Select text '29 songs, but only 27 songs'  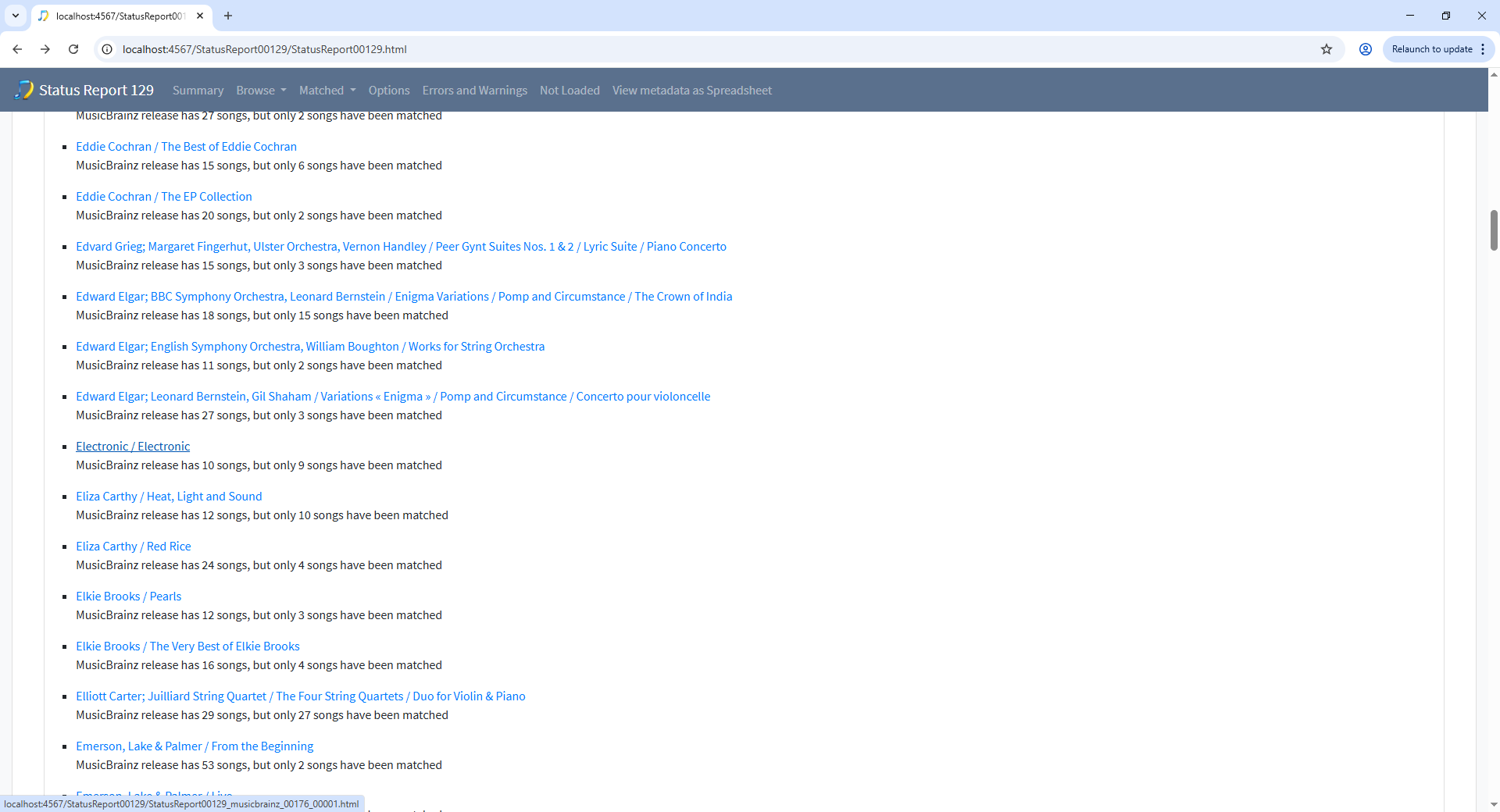click(x=273, y=715)
